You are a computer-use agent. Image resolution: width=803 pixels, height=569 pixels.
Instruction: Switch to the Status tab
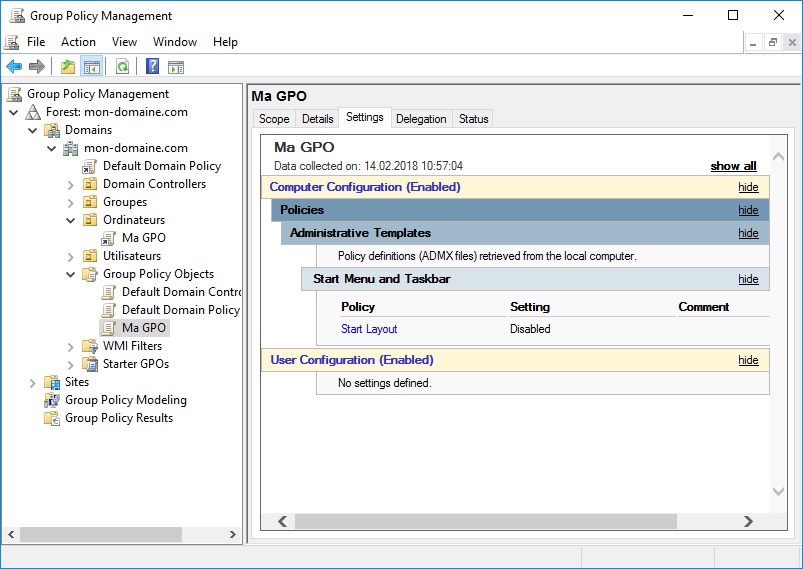point(474,119)
